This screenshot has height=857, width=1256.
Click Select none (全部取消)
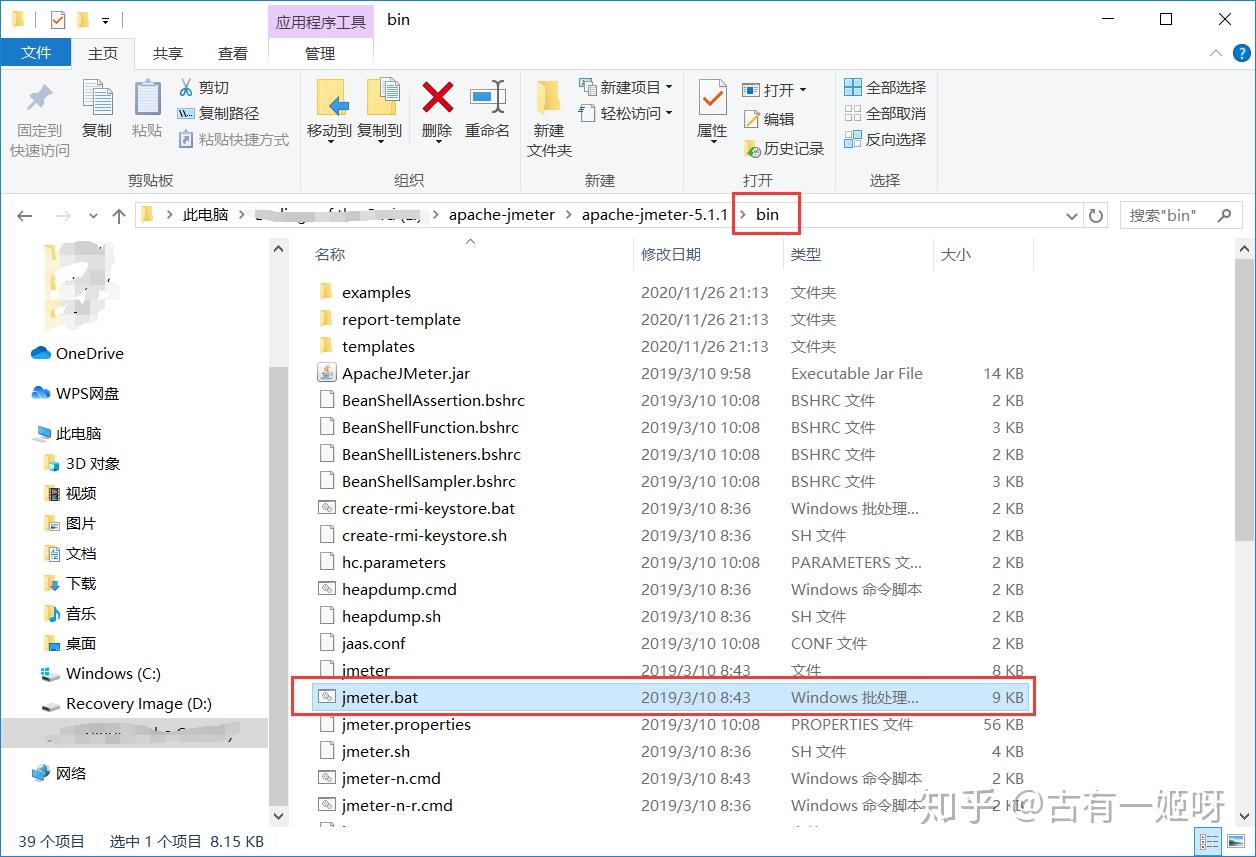coord(885,113)
